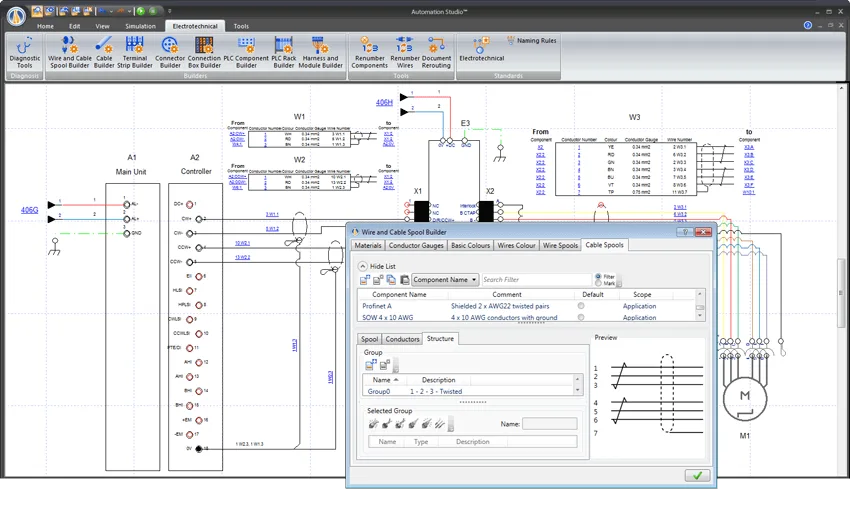Open the Wires Colour tab
This screenshot has width=850, height=506.
[516, 246]
